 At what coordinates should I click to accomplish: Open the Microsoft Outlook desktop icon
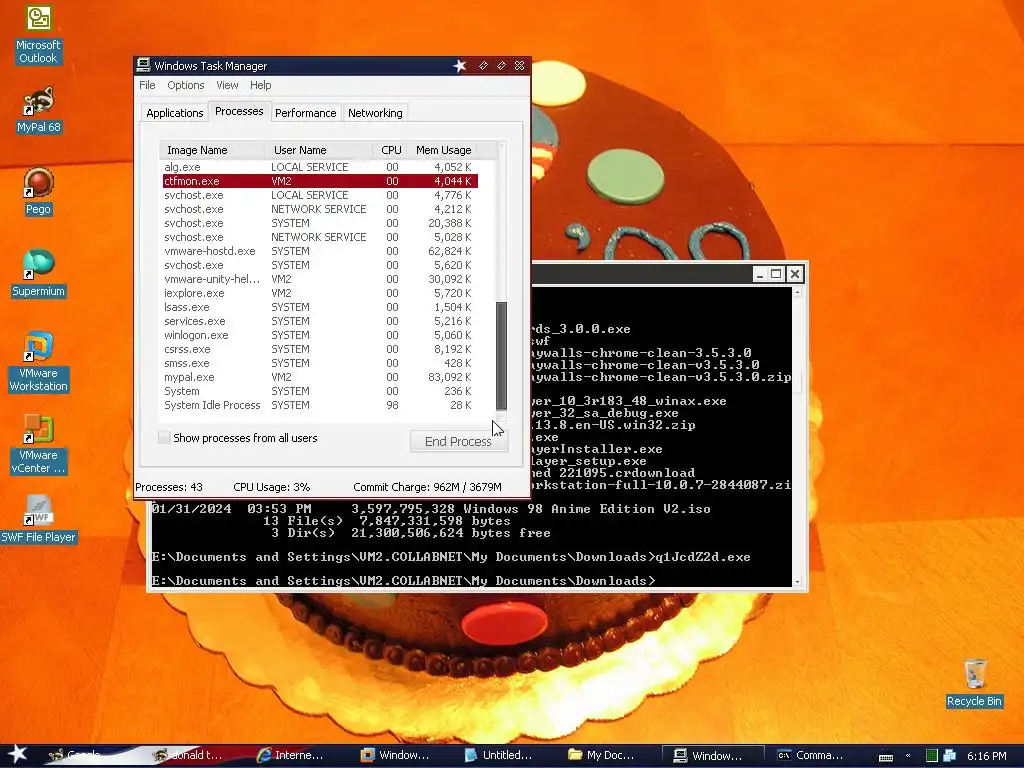click(38, 35)
